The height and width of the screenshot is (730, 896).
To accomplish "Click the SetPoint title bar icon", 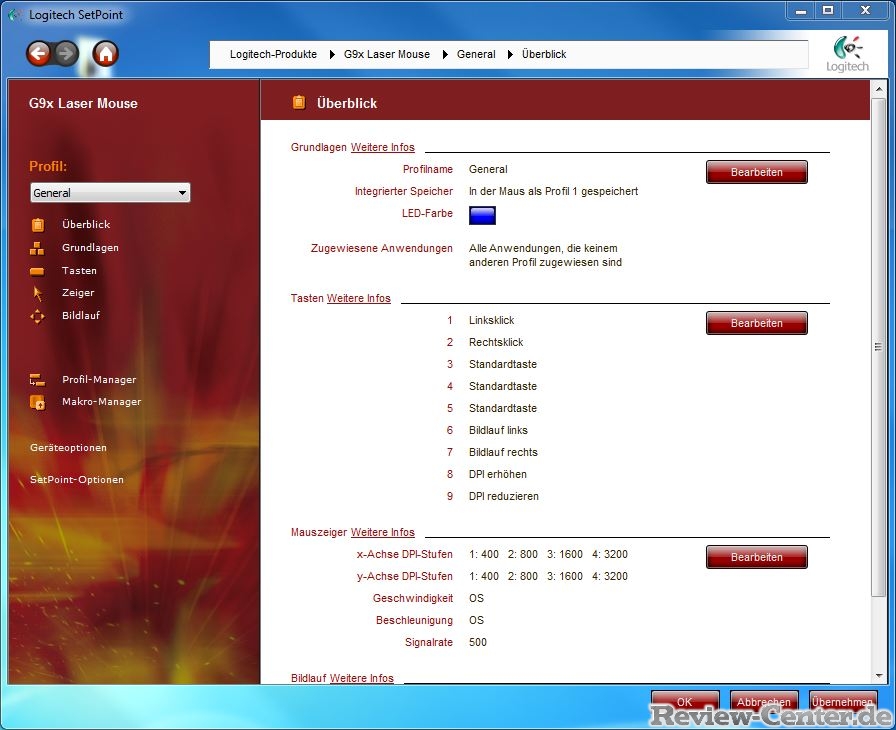I will [x=15, y=15].
